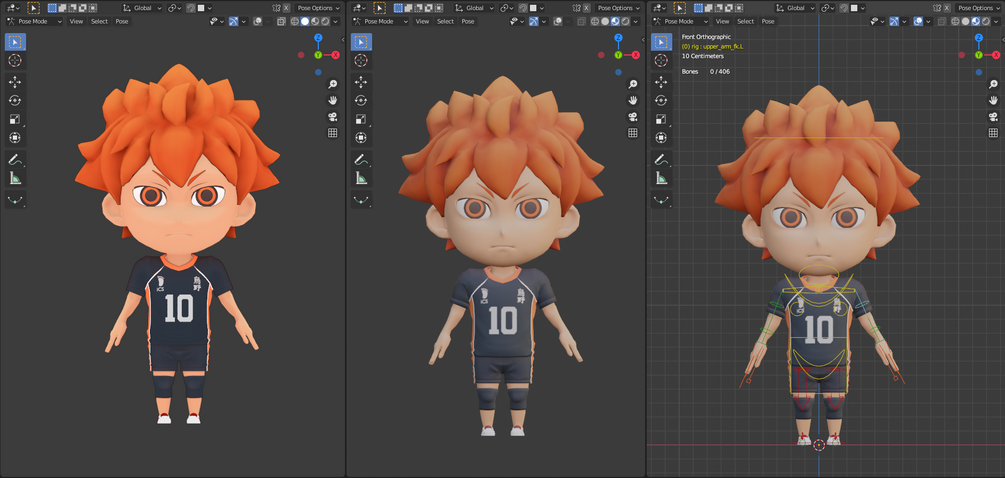1005x478 pixels.
Task: Open Pose menu in right viewport
Action: coord(768,21)
